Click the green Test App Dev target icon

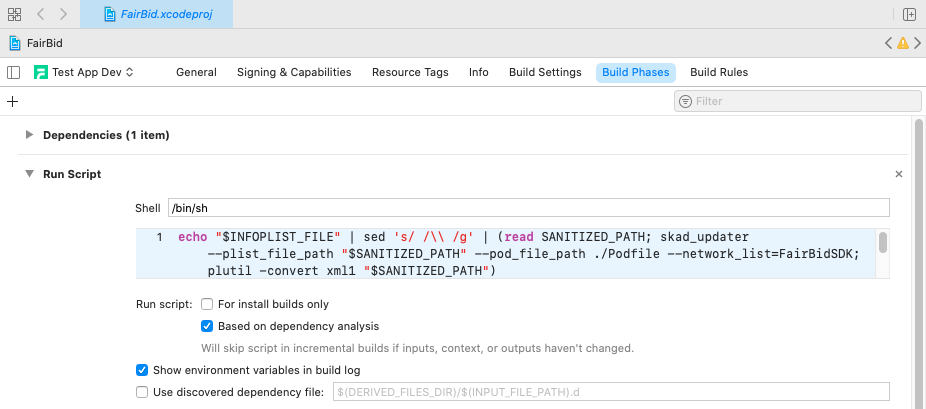[41, 73]
